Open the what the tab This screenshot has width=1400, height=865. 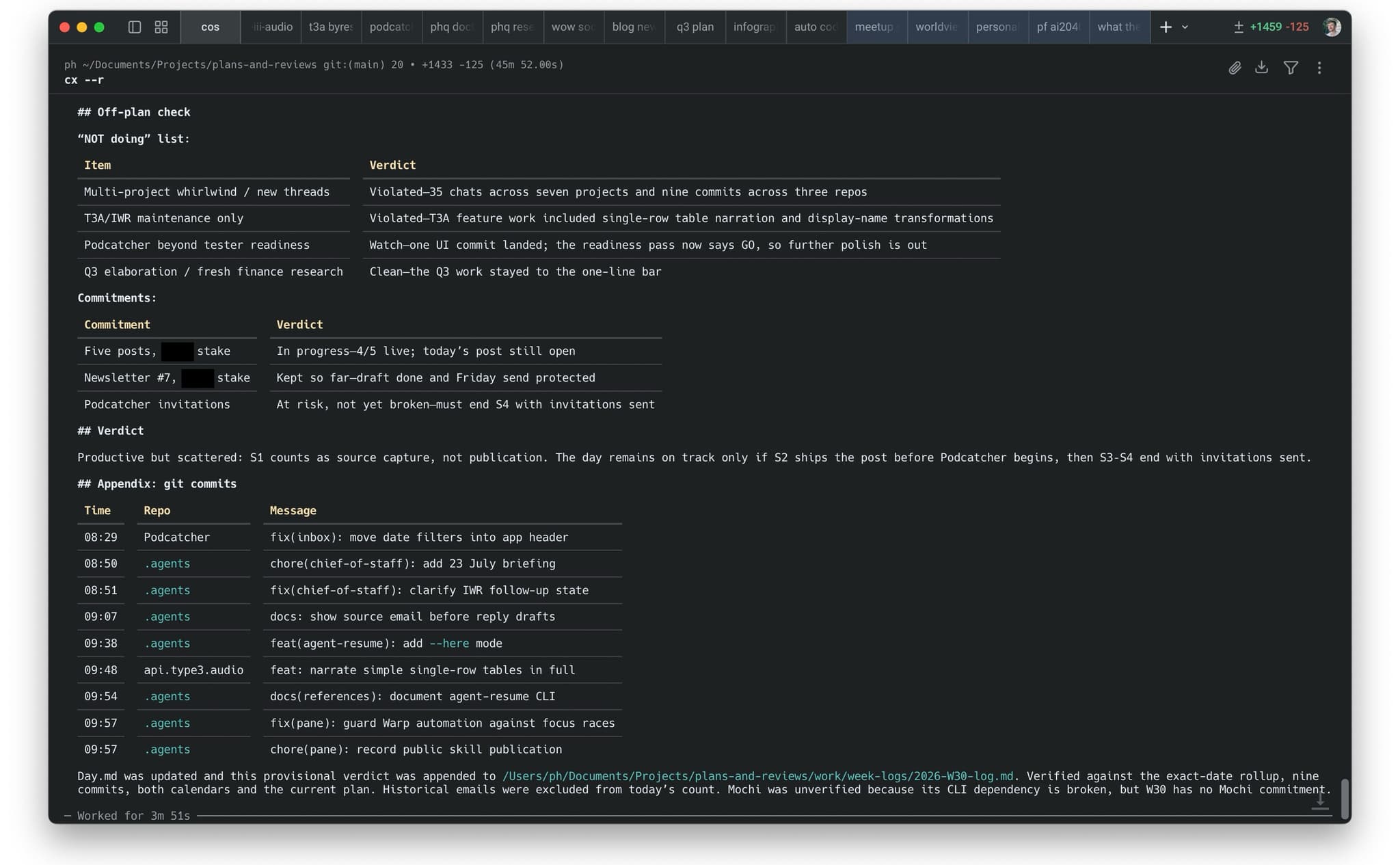[x=1119, y=27]
